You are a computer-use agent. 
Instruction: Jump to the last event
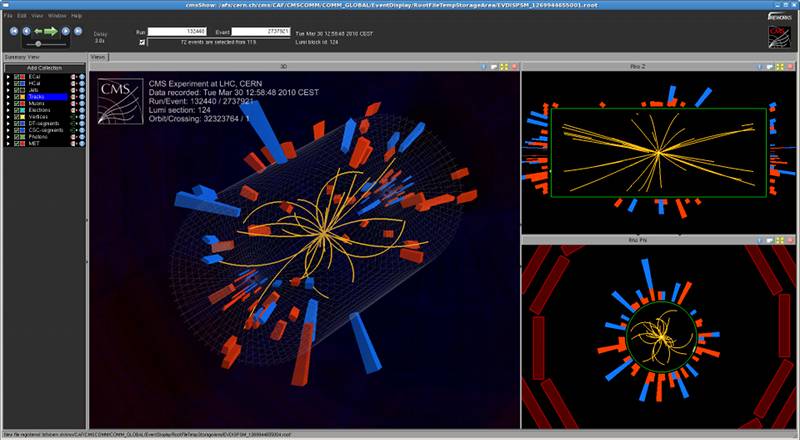point(78,31)
